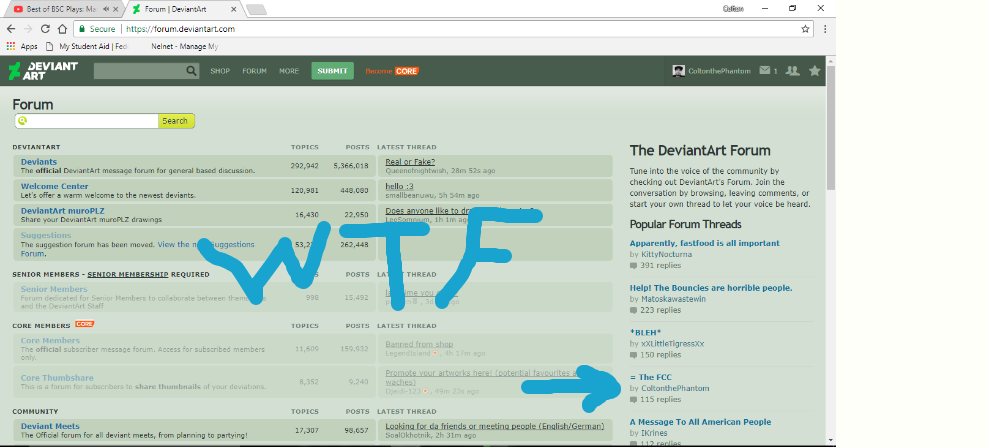Open the Welcome Center forum

click(x=54, y=186)
